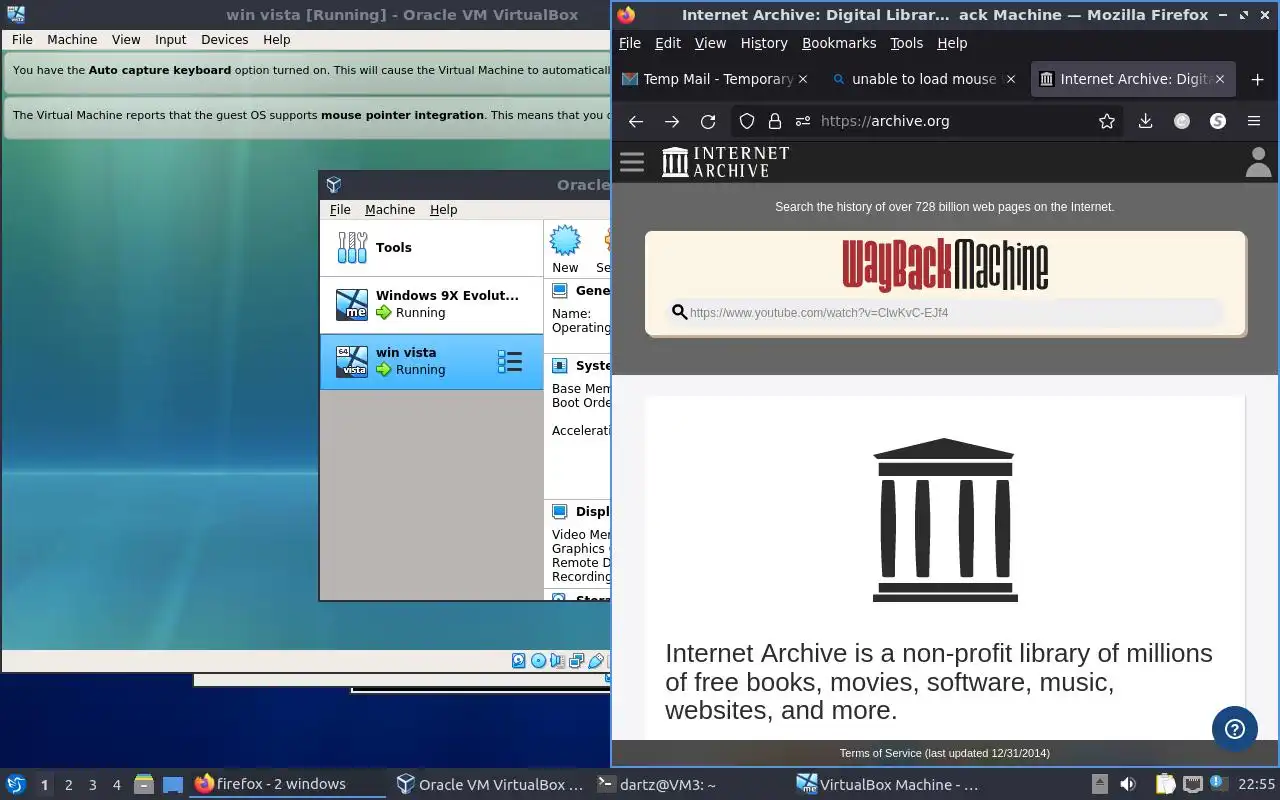Image resolution: width=1280 pixels, height=800 pixels.
Task: Show site security padlock info
Action: click(774, 121)
